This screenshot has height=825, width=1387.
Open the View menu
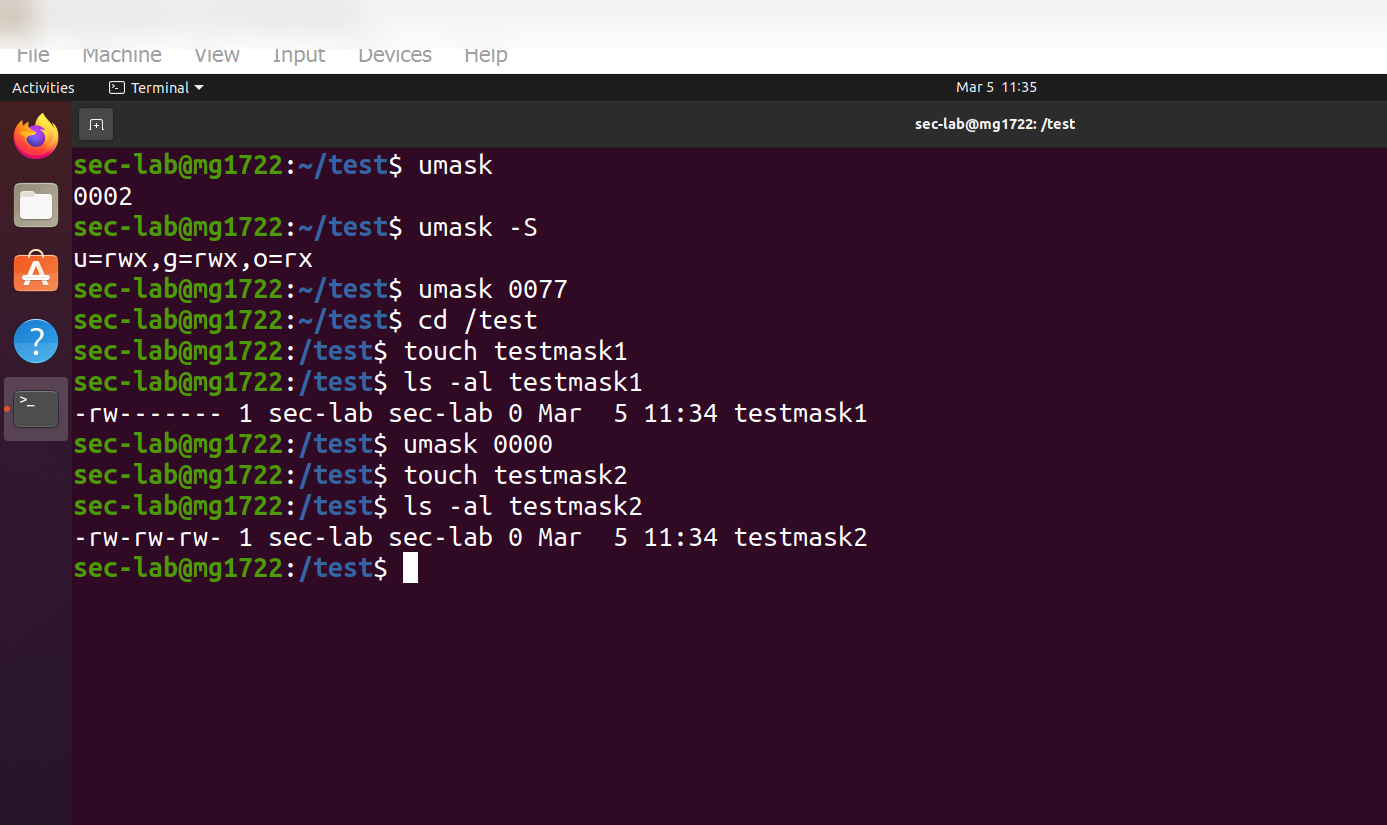(x=217, y=55)
